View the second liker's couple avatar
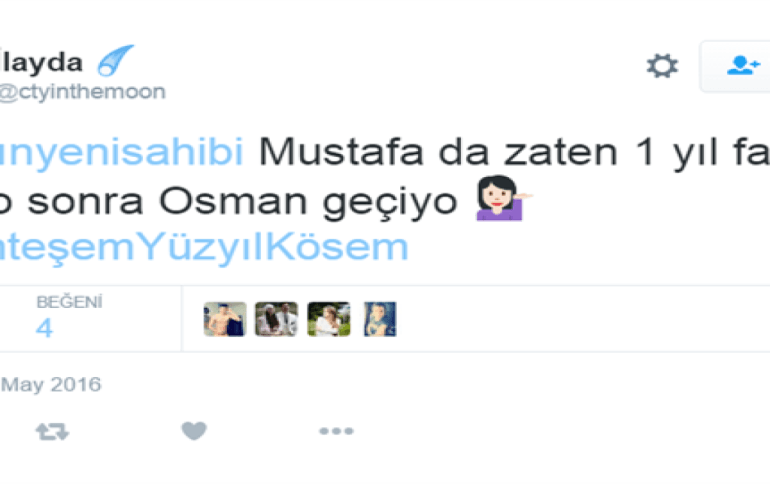770x485 pixels. tap(276, 319)
